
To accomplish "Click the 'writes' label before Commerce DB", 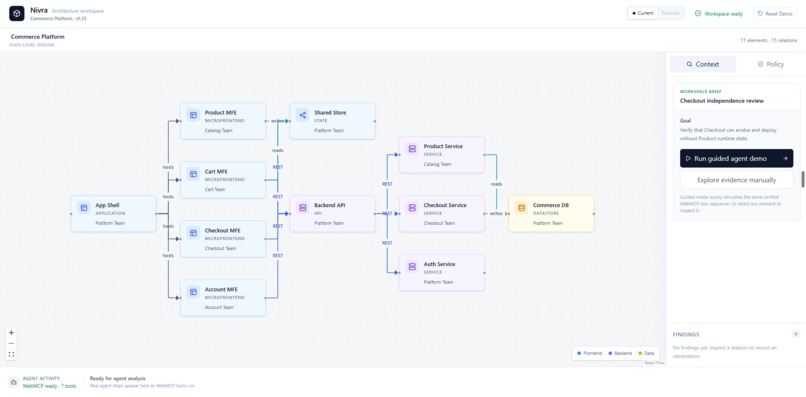I will tap(496, 213).
